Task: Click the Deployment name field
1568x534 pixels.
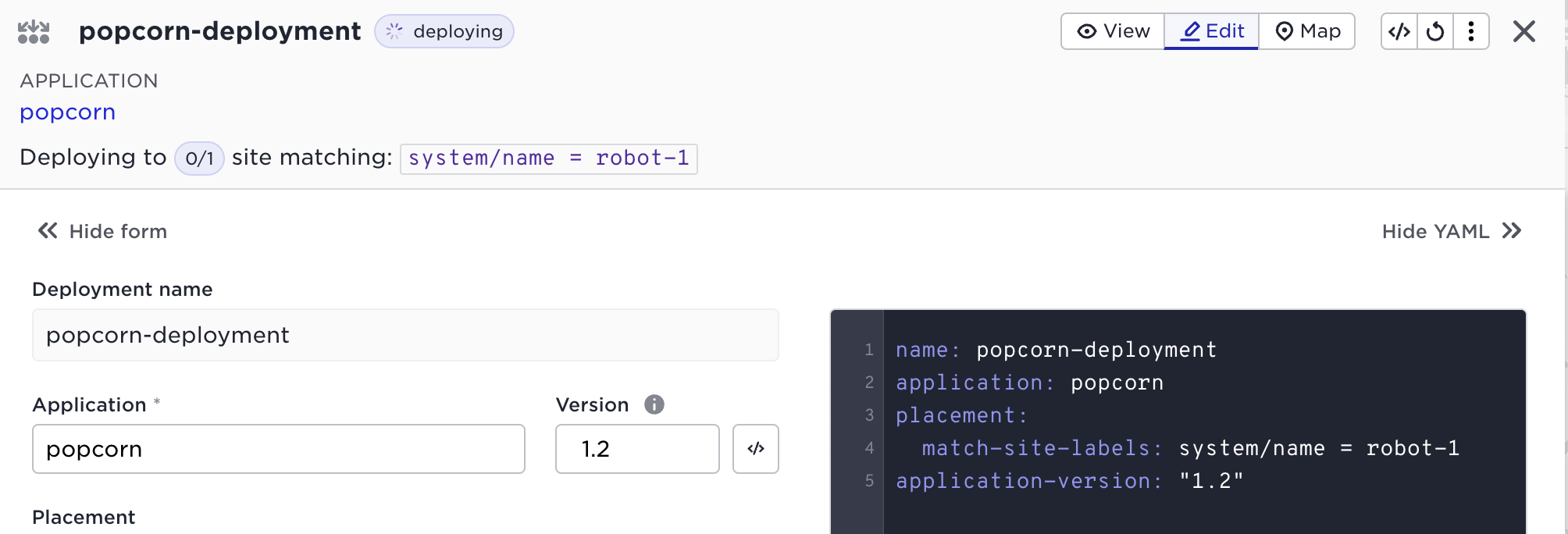Action: pos(405,335)
